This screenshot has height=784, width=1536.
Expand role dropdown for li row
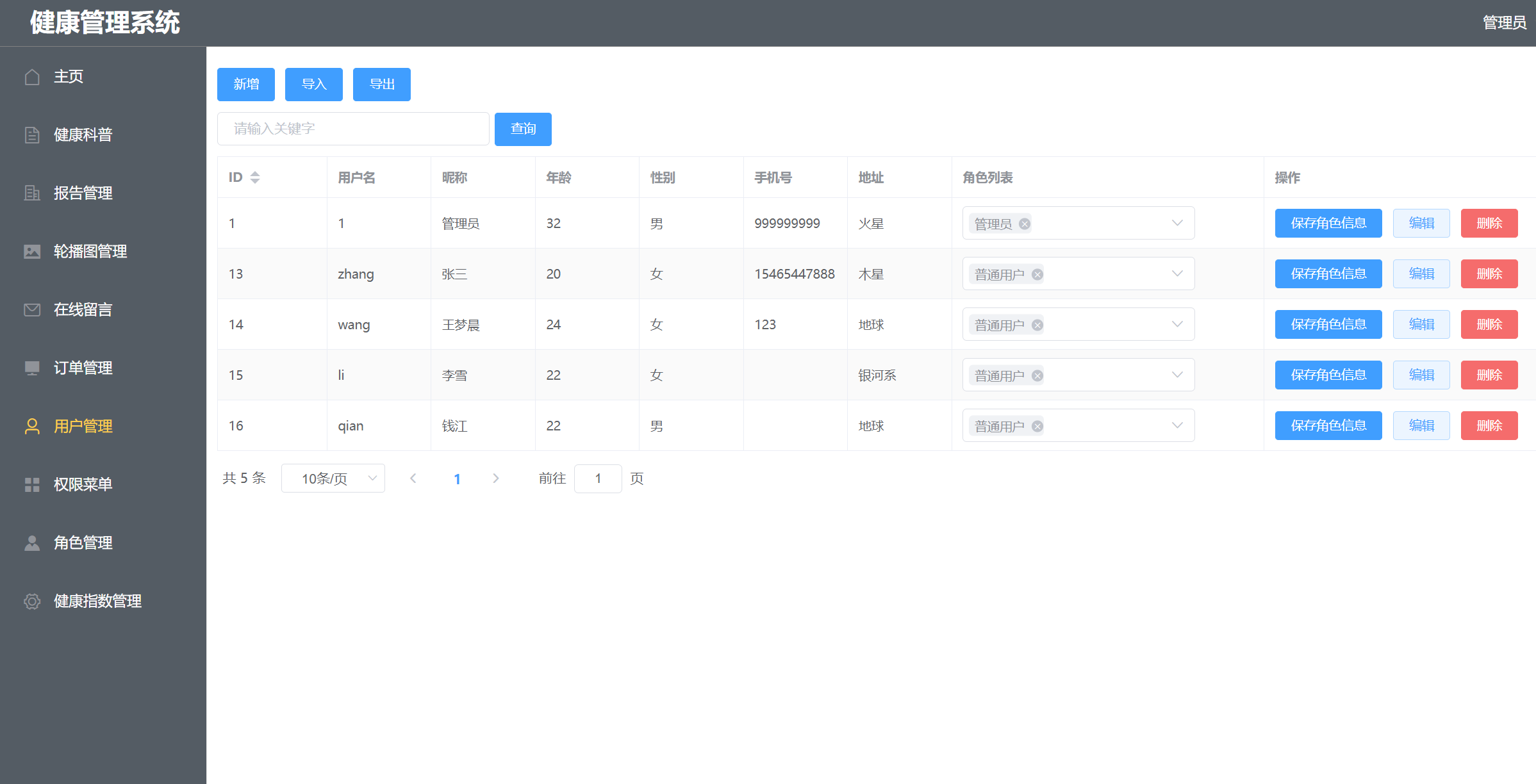[x=1177, y=375]
